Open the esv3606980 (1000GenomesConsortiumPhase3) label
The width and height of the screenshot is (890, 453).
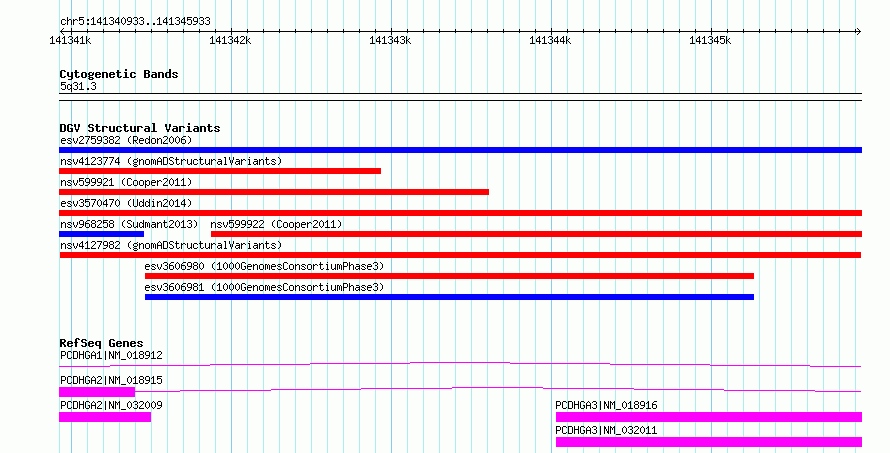(x=264, y=266)
